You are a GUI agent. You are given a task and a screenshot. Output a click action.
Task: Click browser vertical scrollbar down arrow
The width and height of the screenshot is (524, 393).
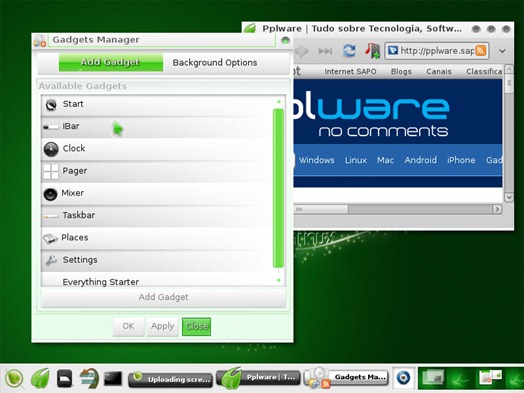(x=509, y=197)
